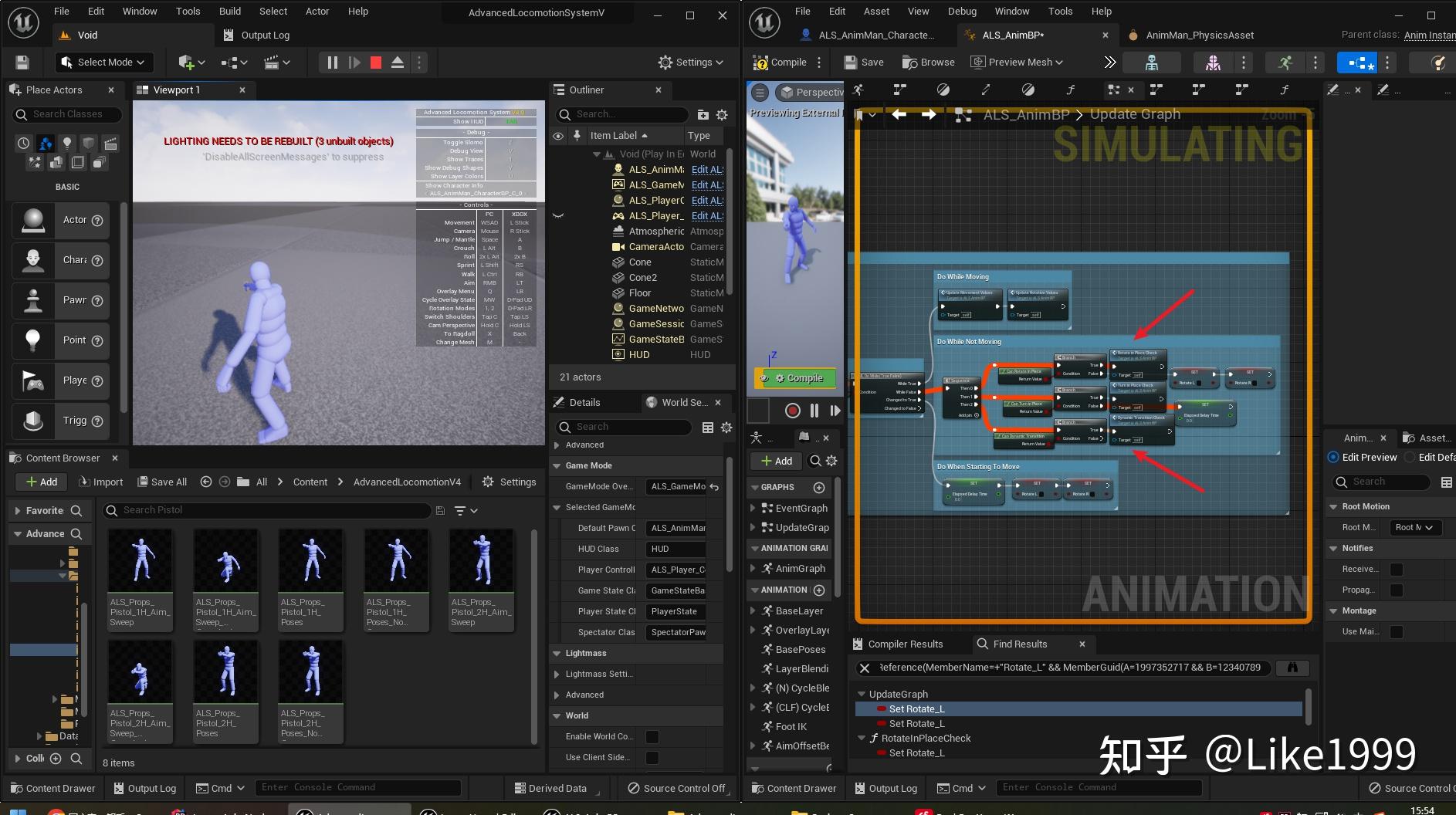
Task: Expand the Lightmass Settings section
Action: click(x=557, y=674)
